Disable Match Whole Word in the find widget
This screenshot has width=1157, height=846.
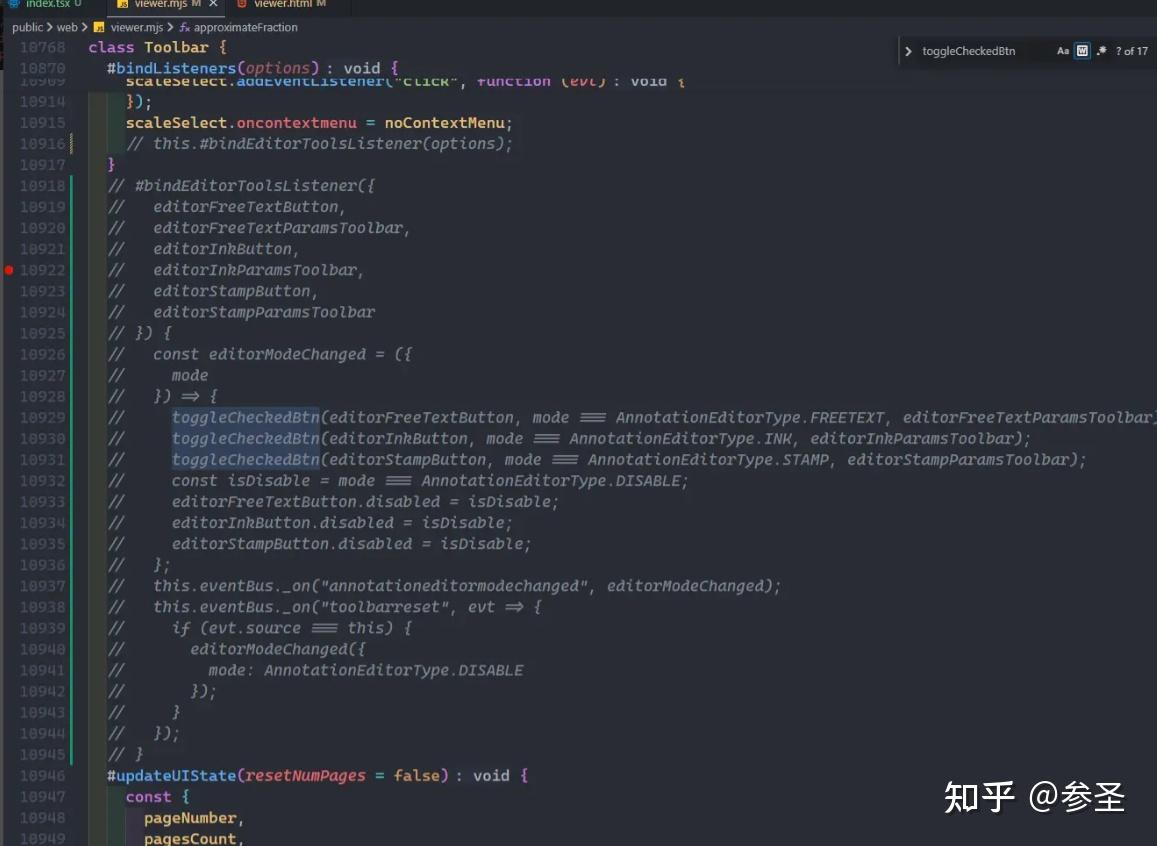[x=1083, y=51]
